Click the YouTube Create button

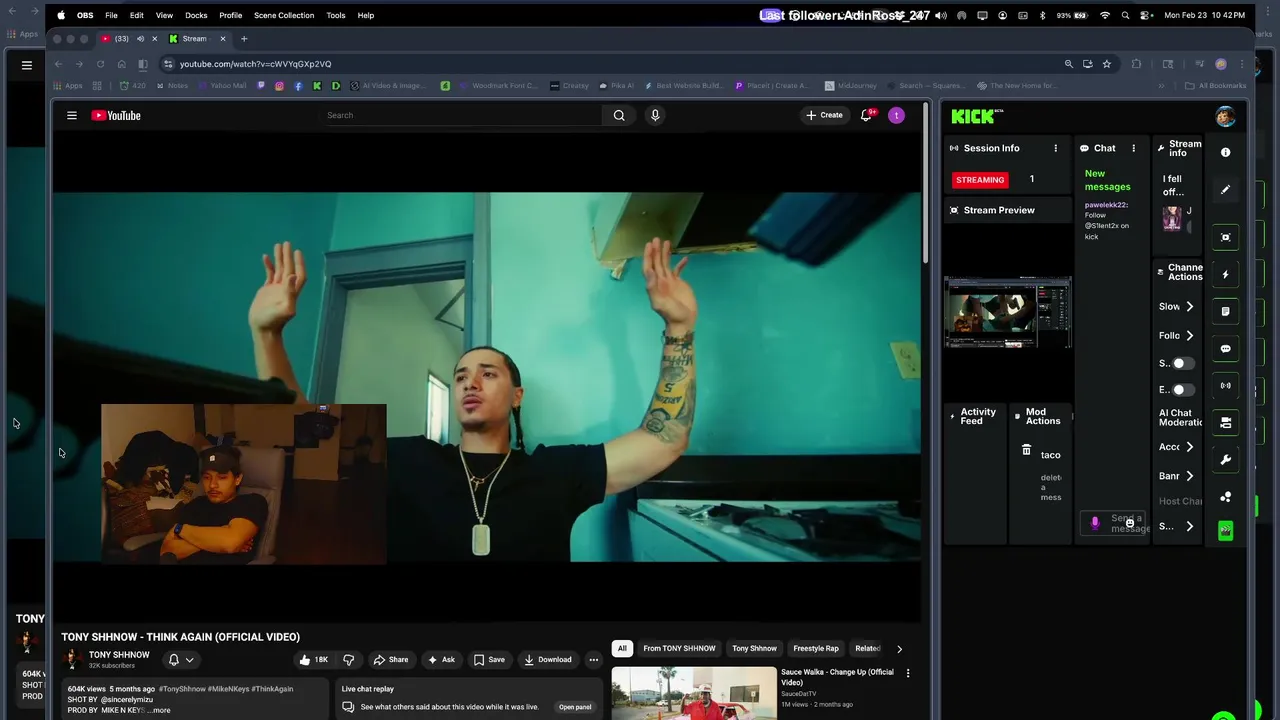tap(825, 115)
